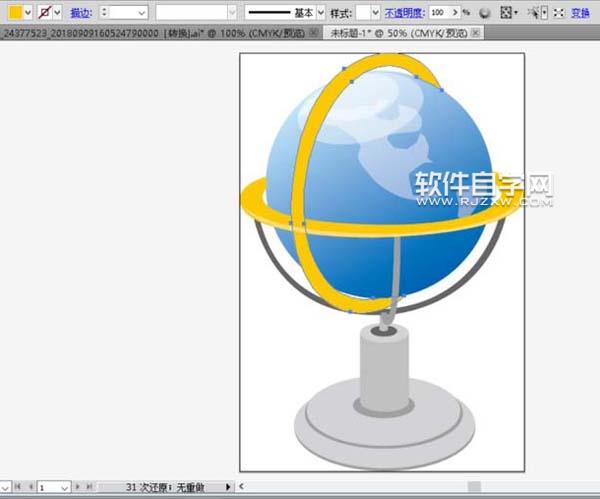Click the opacity value field showing 100
This screenshot has width=600, height=499.
point(440,13)
